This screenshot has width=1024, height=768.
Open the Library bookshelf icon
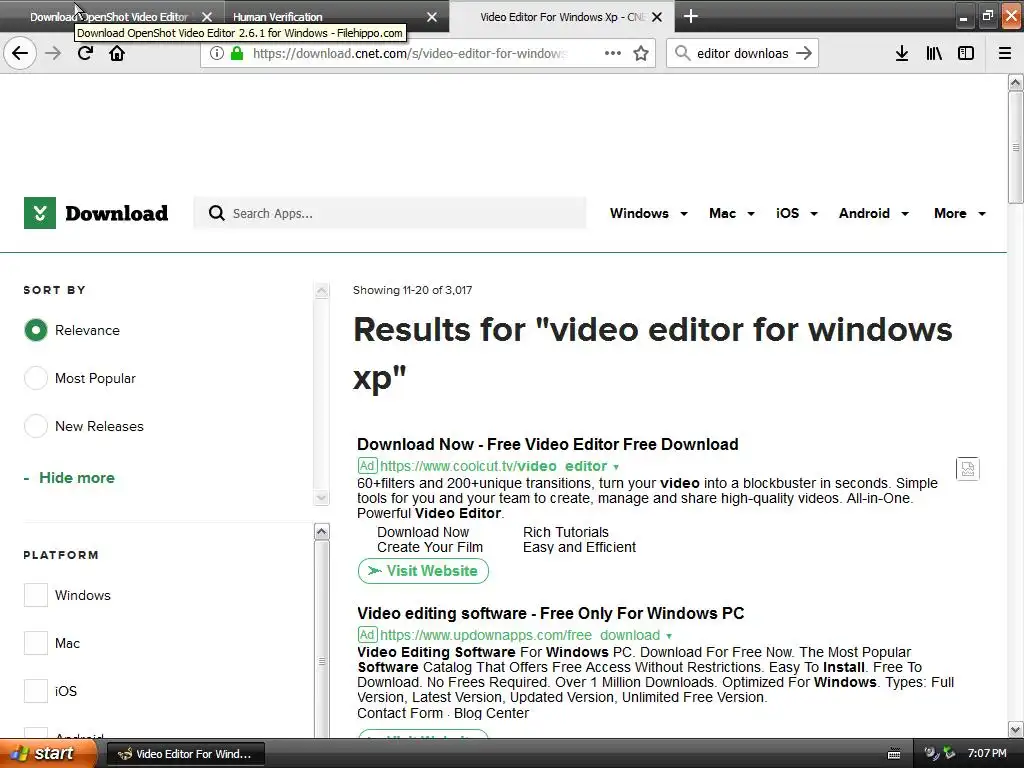[x=934, y=54]
